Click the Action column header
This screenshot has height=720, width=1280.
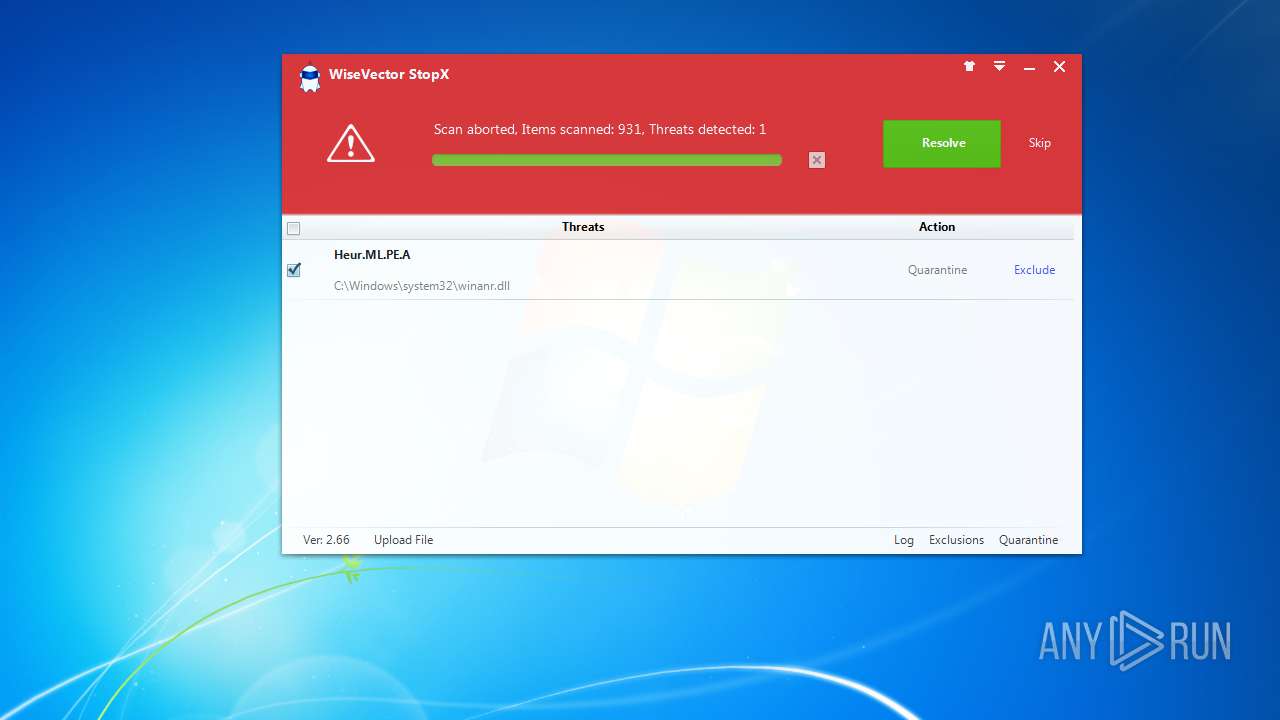[937, 227]
